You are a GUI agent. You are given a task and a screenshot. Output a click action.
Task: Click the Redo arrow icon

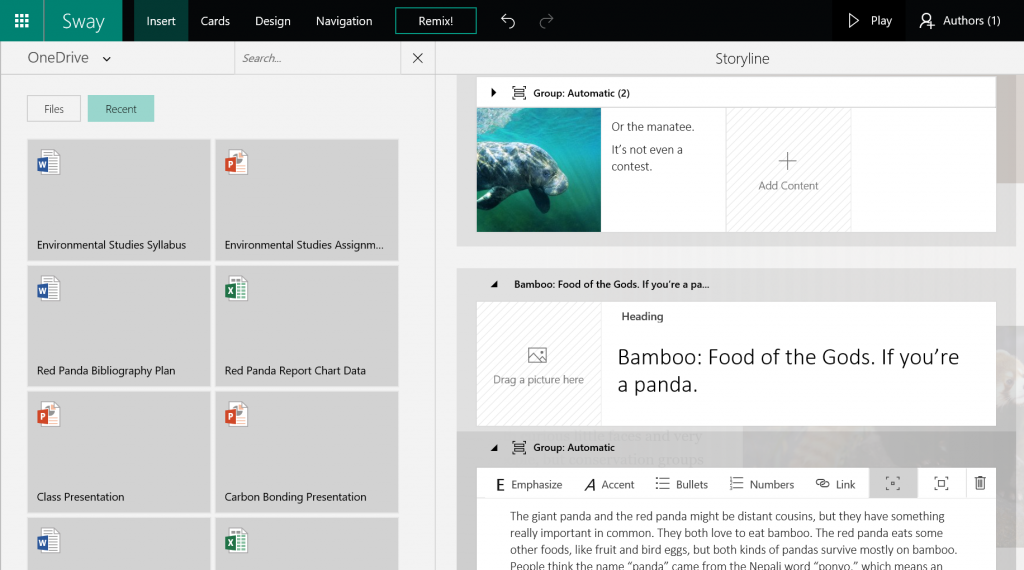click(546, 21)
